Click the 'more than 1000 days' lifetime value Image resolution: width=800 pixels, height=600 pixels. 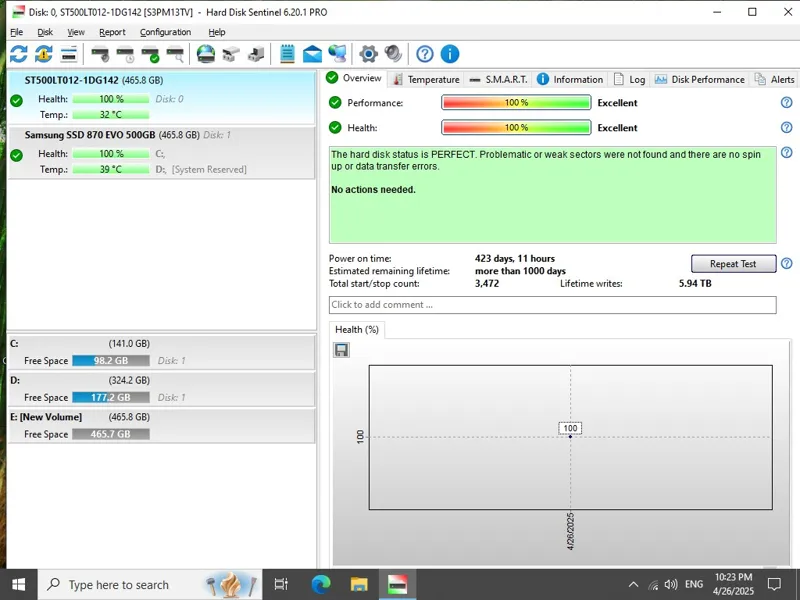click(x=520, y=271)
